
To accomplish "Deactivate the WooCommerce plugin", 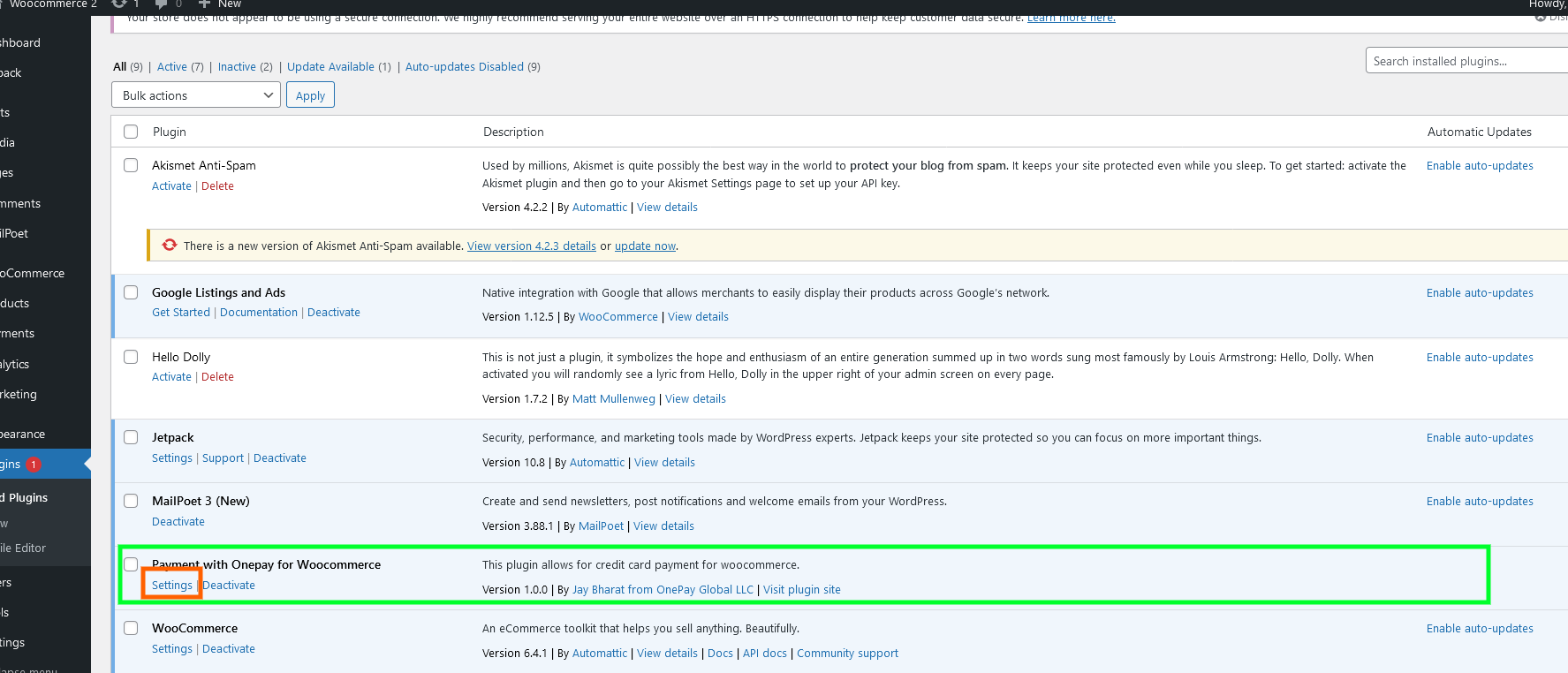I will pos(229,649).
